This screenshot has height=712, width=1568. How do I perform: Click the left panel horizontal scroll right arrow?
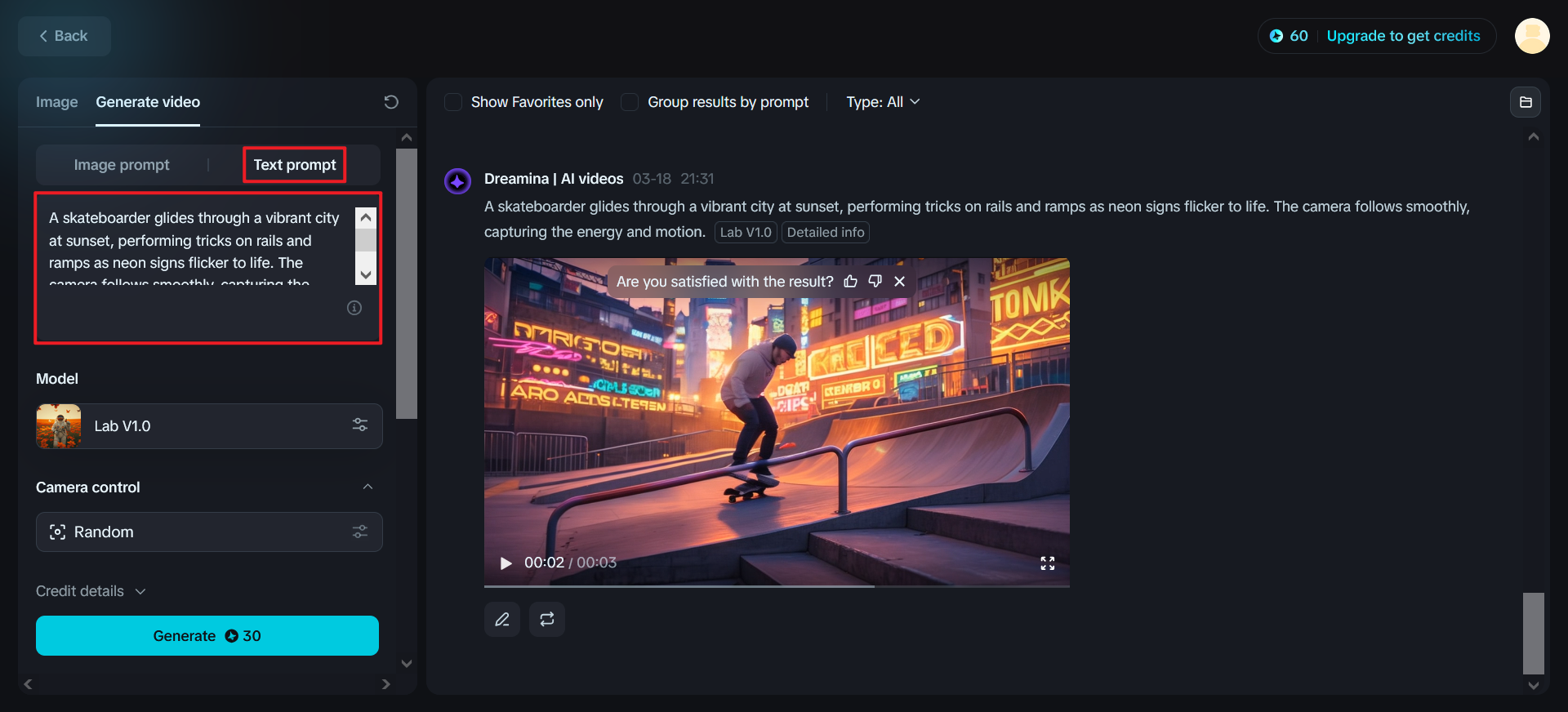tap(386, 684)
